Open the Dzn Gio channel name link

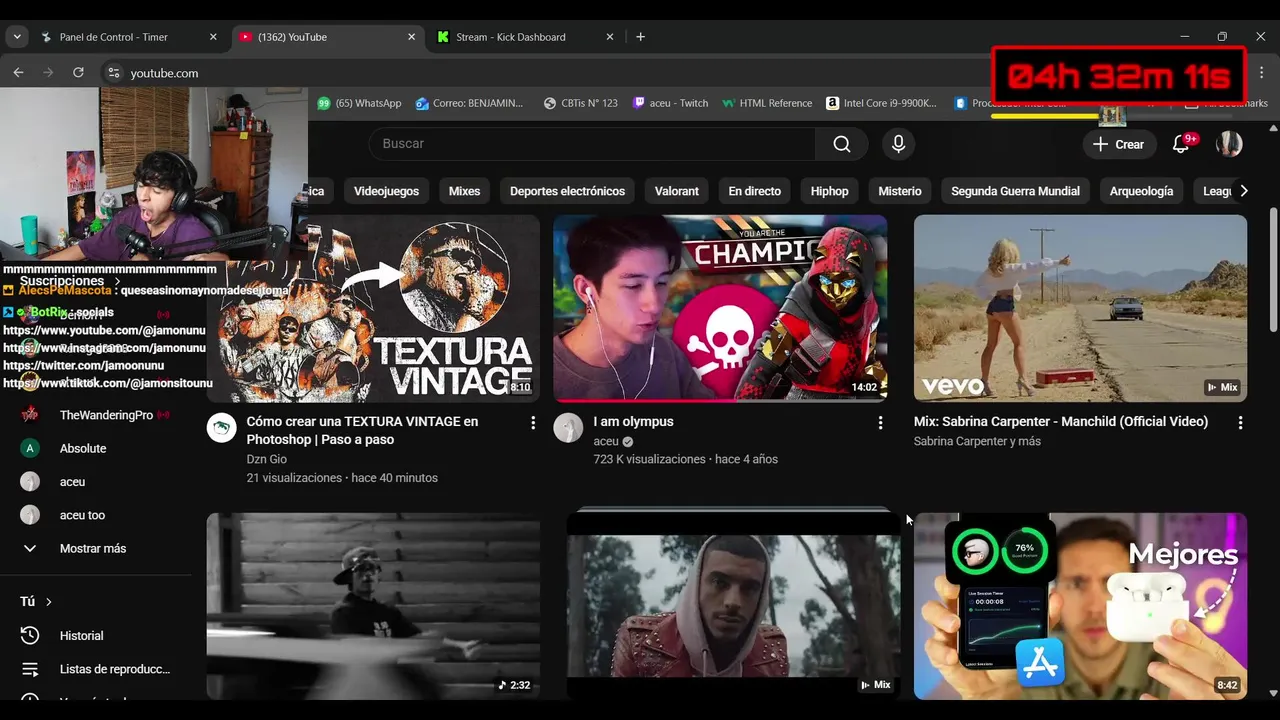point(267,459)
